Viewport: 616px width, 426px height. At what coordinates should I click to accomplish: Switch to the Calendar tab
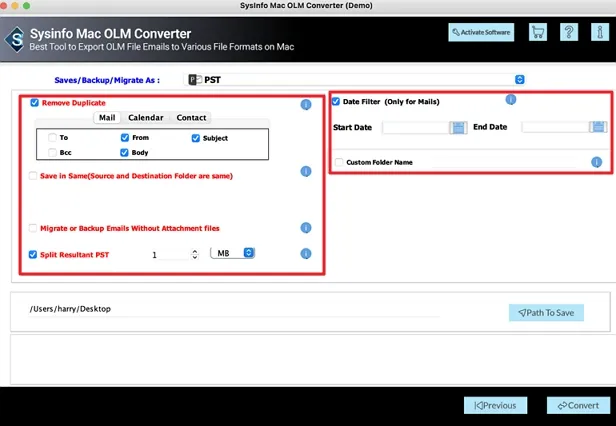pos(146,118)
